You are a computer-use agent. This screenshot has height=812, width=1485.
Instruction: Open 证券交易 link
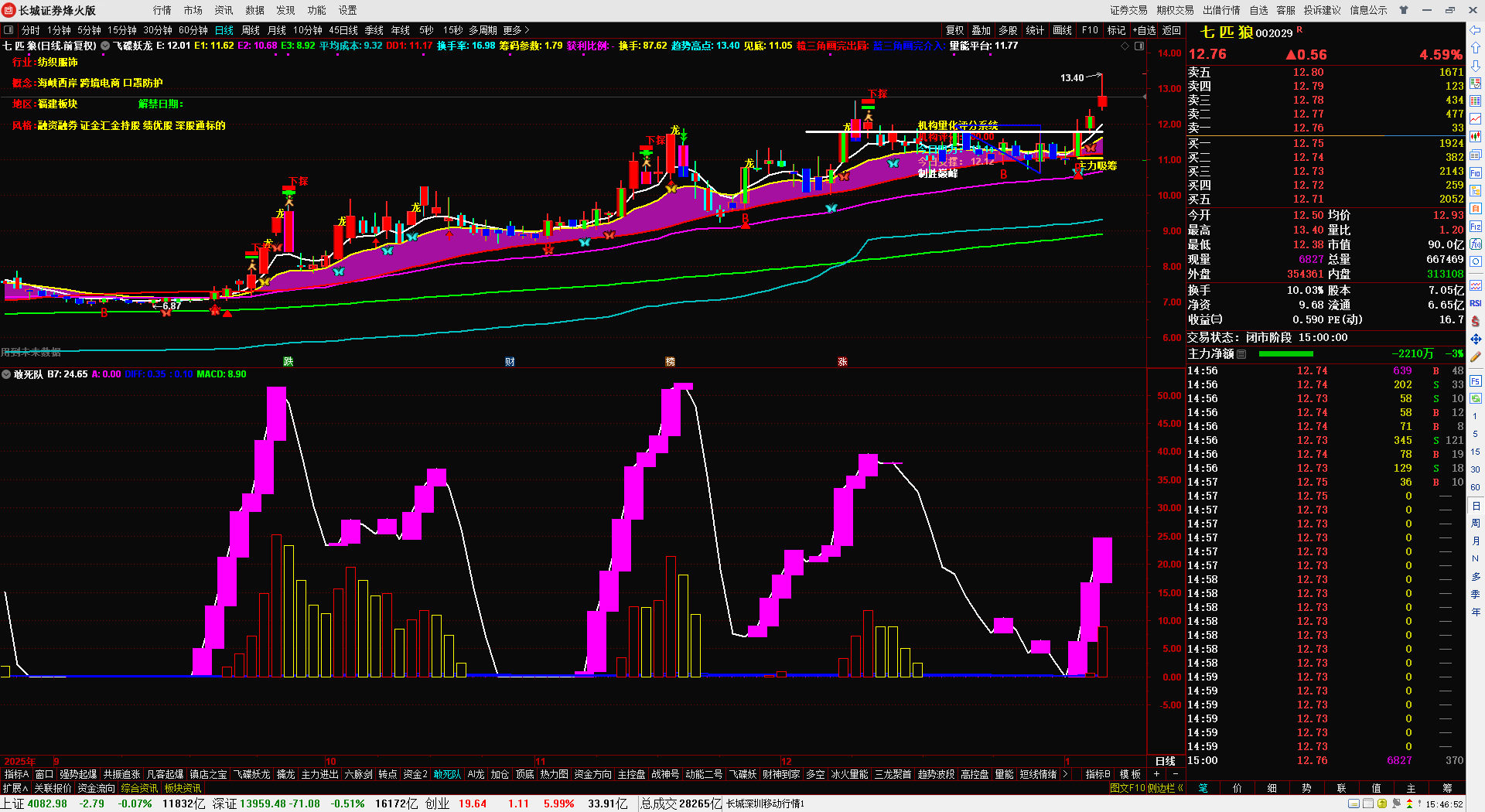click(x=1129, y=10)
